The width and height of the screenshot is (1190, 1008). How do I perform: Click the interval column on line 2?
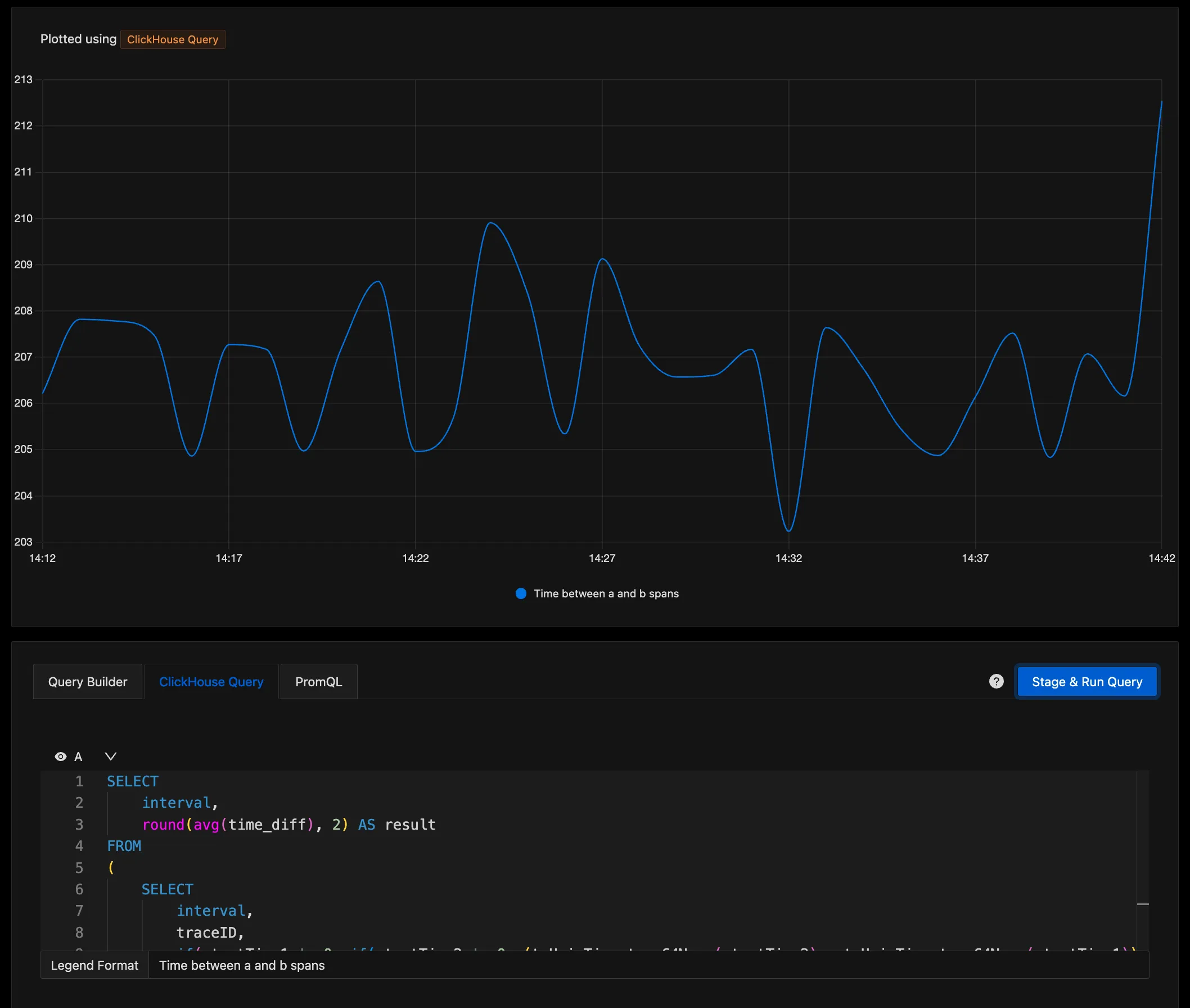(x=177, y=803)
